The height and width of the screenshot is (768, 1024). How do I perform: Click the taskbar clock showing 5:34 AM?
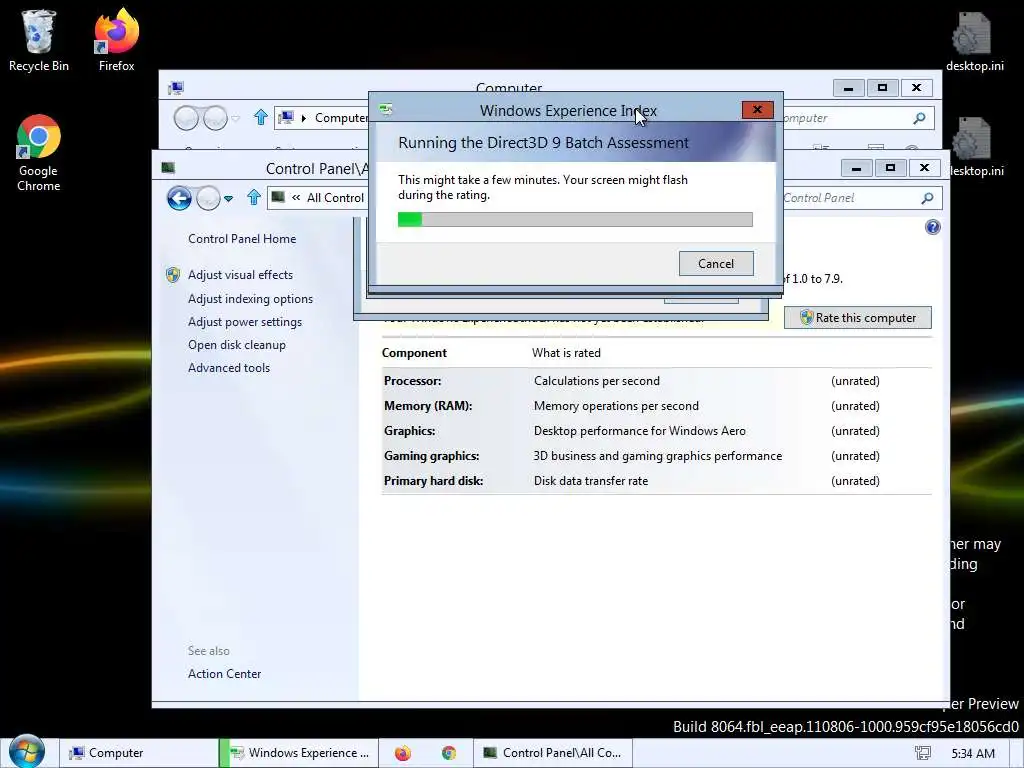coord(972,753)
